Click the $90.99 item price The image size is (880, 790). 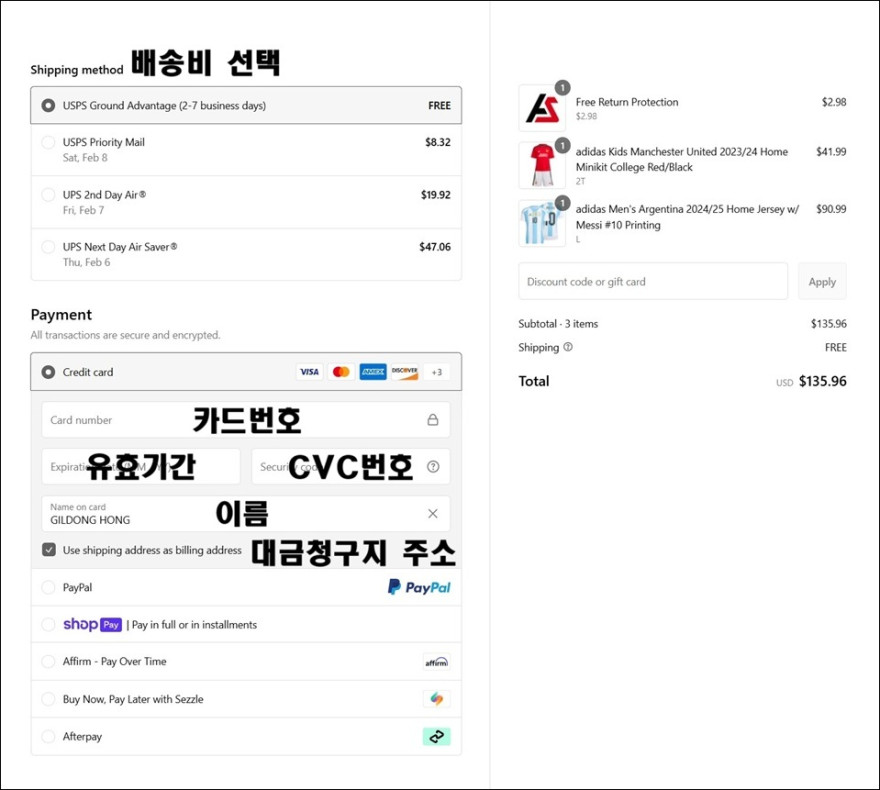click(x=831, y=209)
